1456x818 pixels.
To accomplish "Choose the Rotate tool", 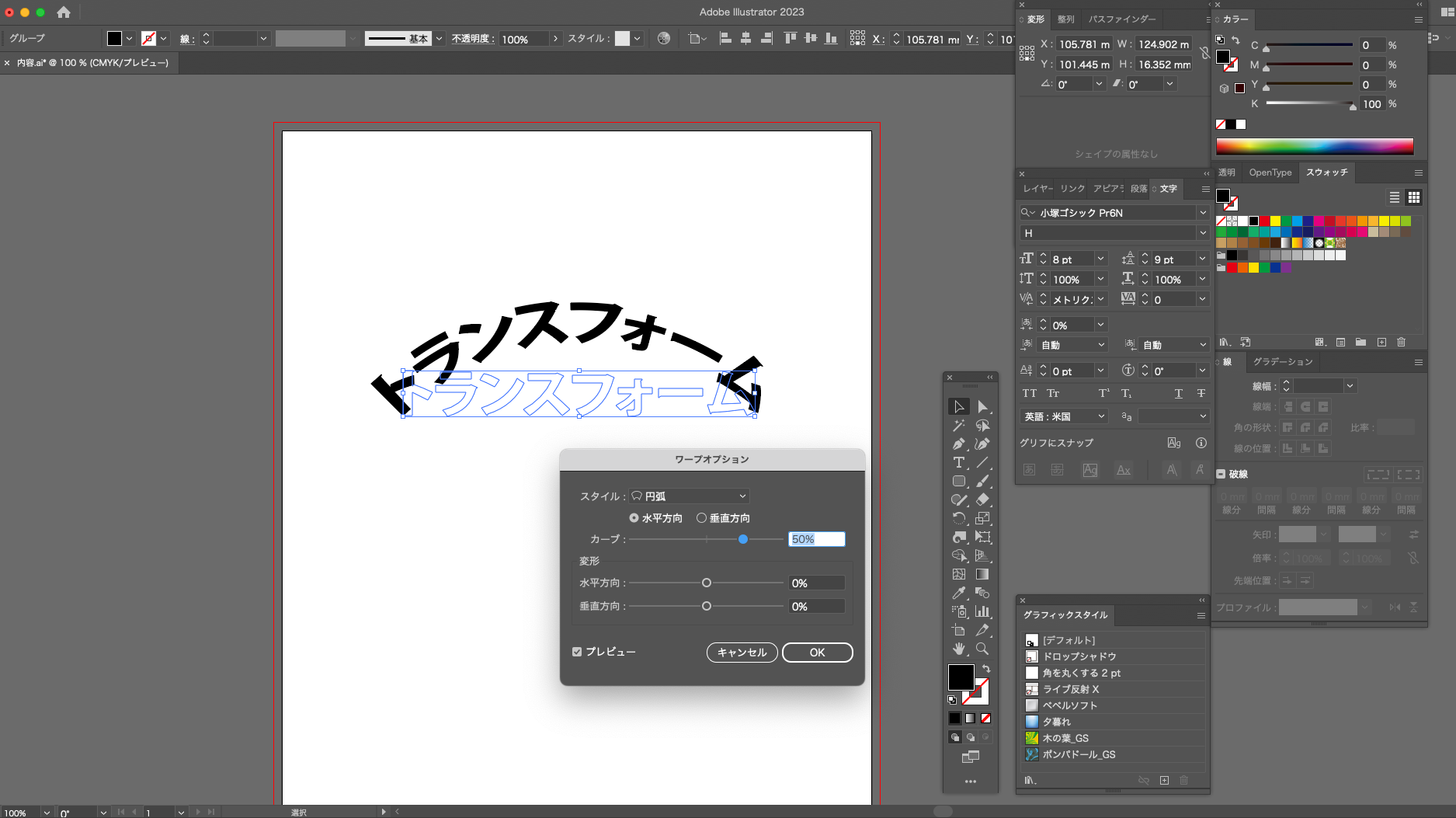I will (x=958, y=517).
